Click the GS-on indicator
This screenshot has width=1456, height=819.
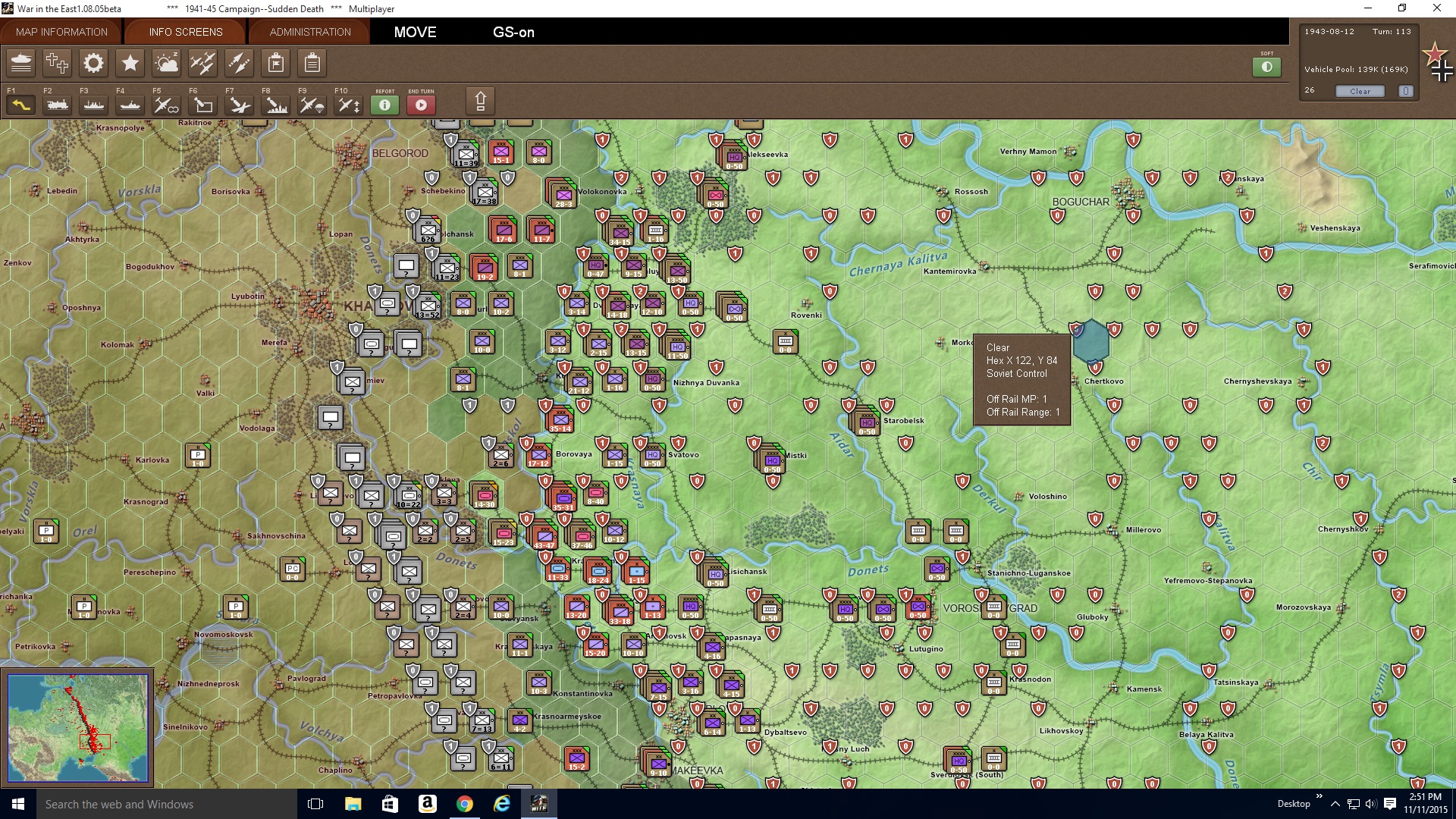(x=513, y=32)
